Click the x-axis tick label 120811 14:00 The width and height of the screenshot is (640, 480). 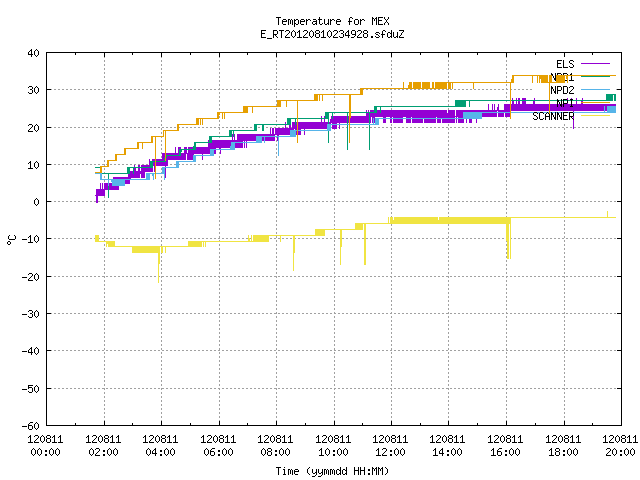click(448, 446)
